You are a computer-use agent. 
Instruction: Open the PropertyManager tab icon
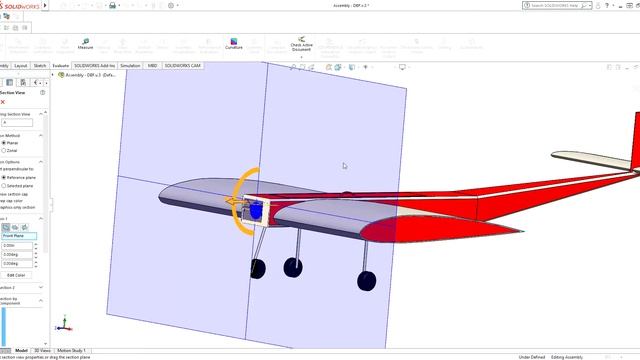coord(9,83)
